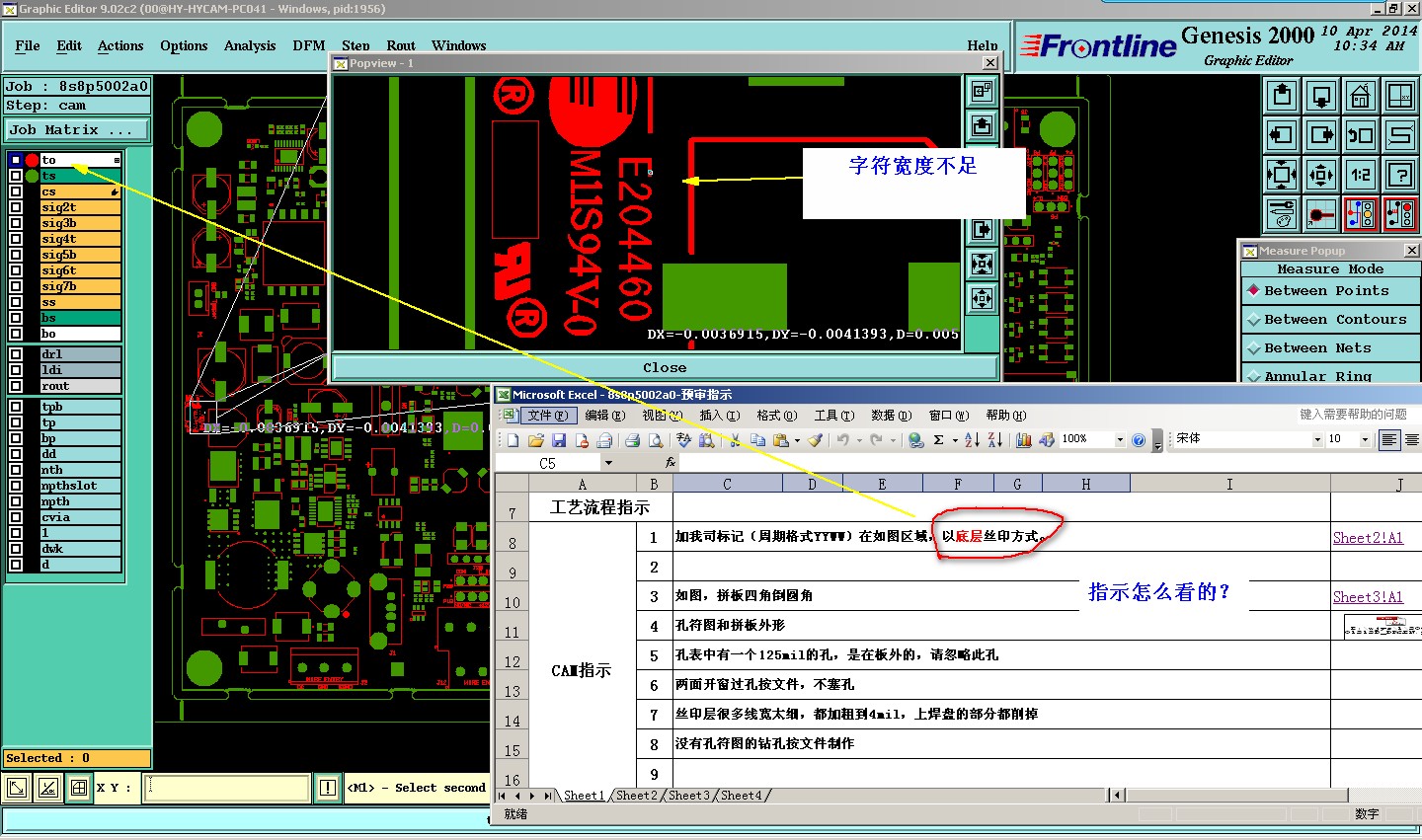Click the pan down view icon
This screenshot has height=840, width=1422.
pyautogui.click(x=1321, y=97)
